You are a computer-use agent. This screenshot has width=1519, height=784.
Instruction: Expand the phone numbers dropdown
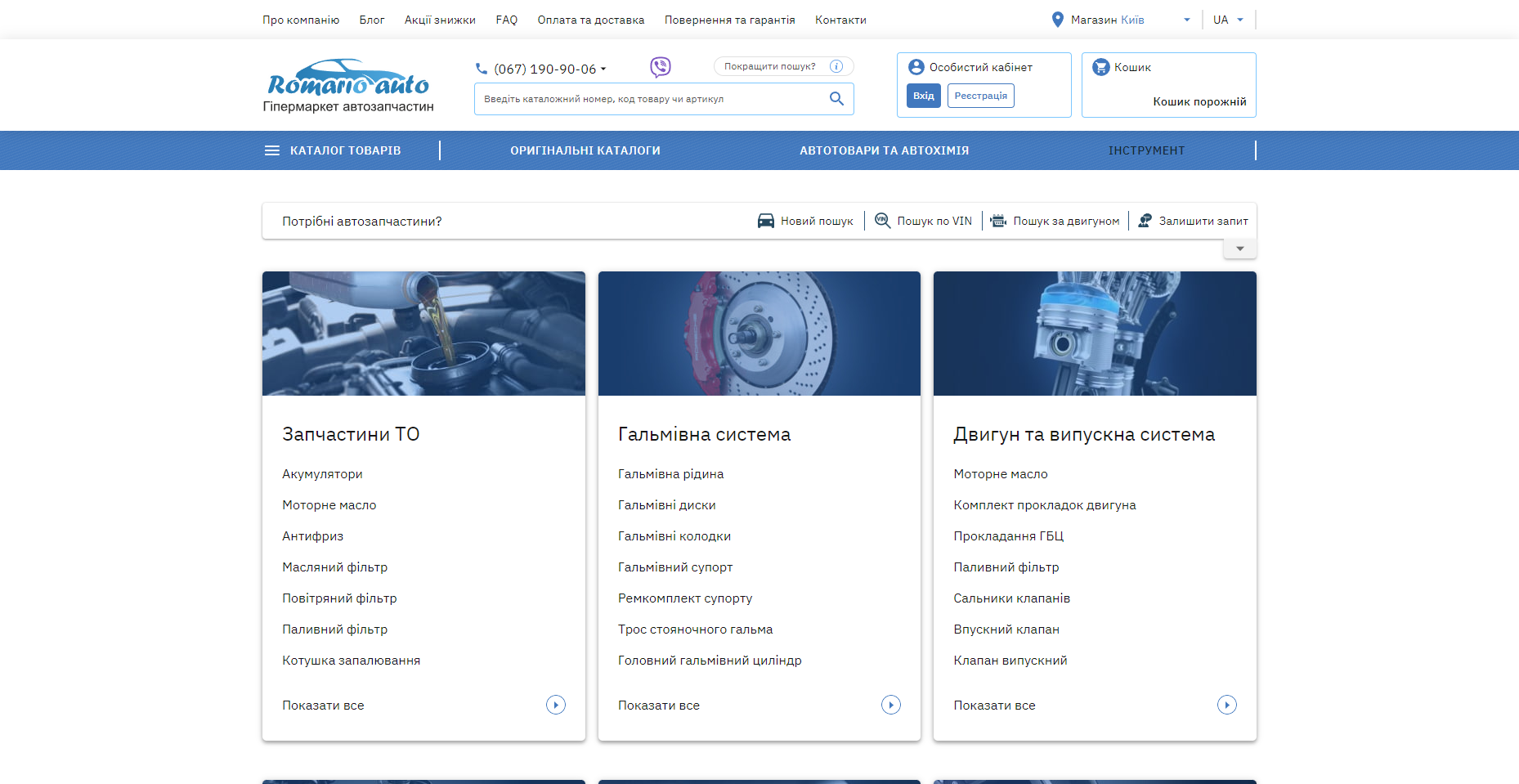tap(603, 69)
